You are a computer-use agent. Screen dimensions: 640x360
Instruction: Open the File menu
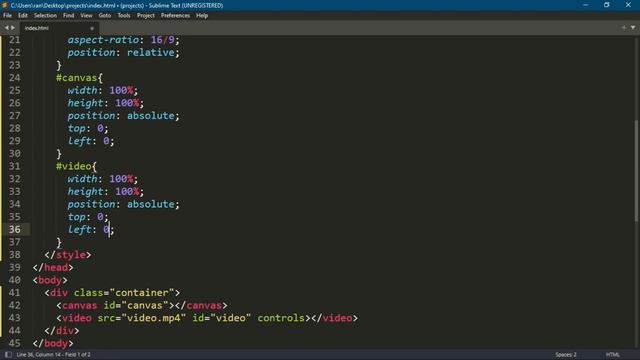tap(7, 16)
